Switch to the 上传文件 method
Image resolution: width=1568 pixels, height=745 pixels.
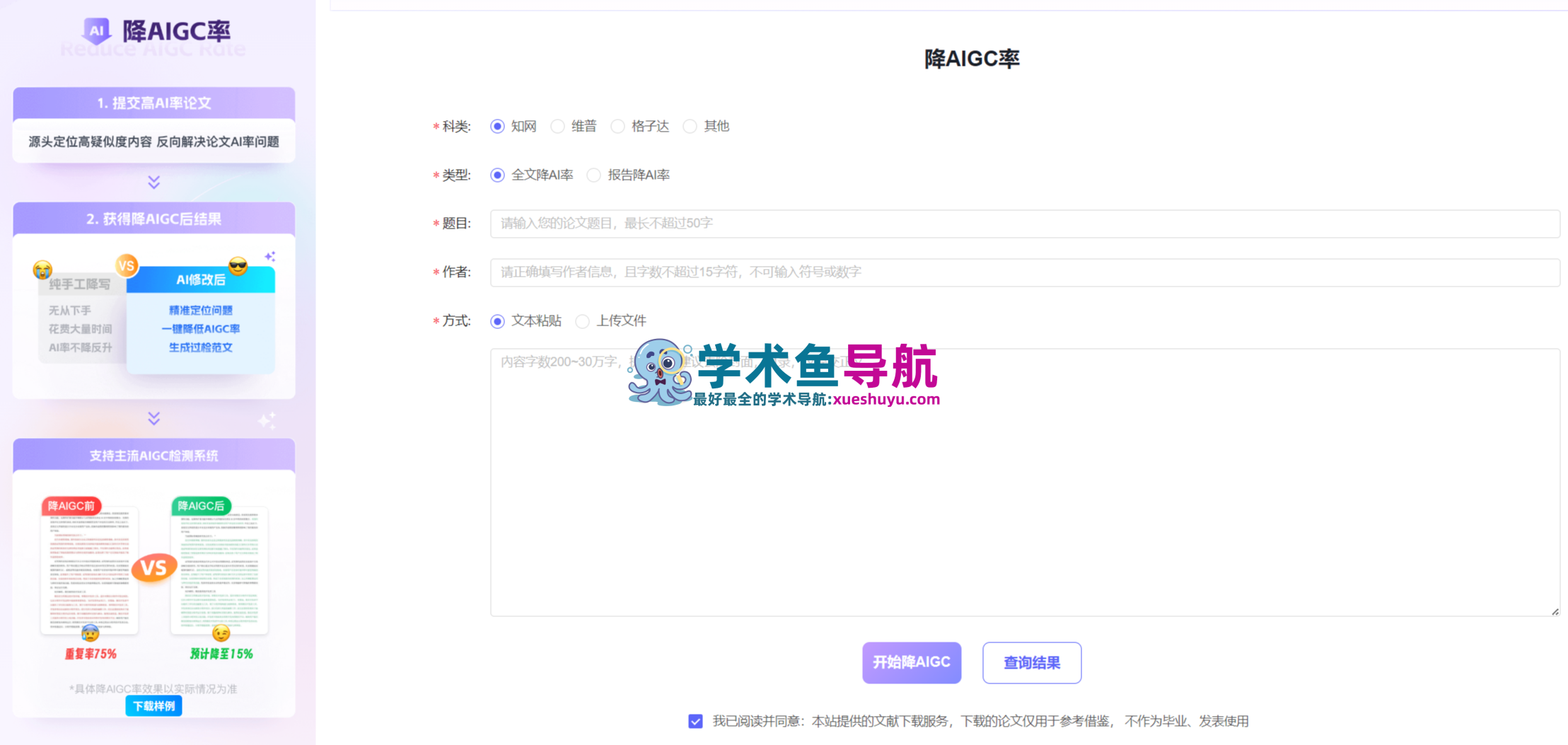pos(583,322)
